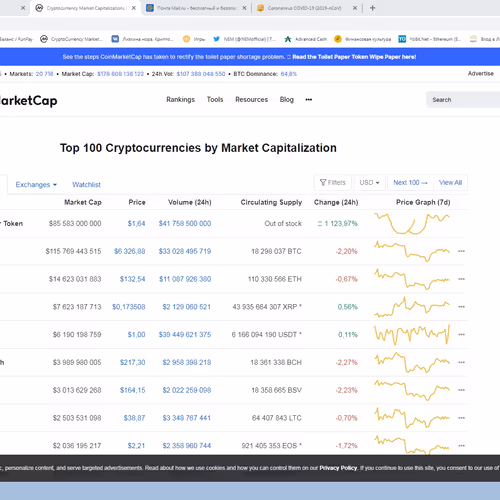Open the Rankings menu
The image size is (500, 500).
180,99
